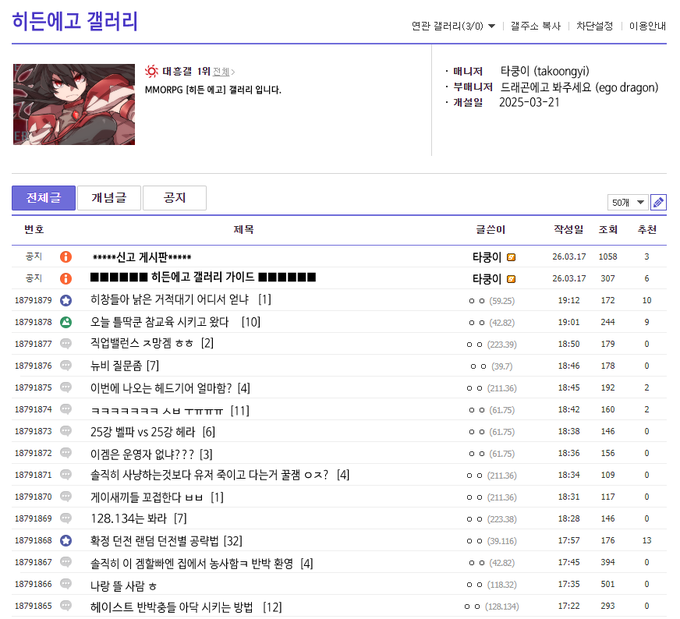Click the 히든에고 갤러리 title heading
The height and width of the screenshot is (619, 680).
tap(75, 21)
